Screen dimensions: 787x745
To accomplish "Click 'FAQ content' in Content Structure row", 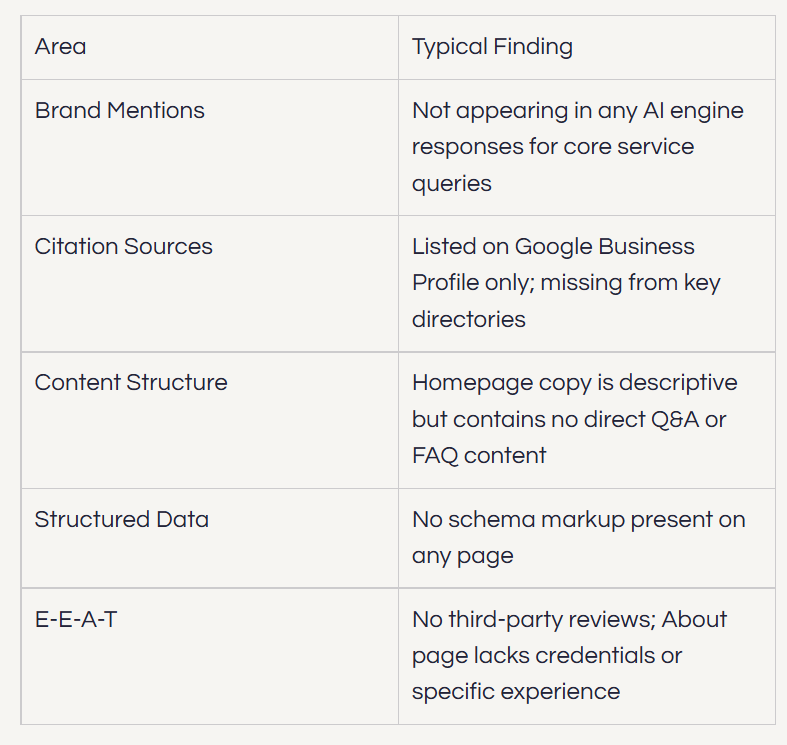I will tap(479, 456).
